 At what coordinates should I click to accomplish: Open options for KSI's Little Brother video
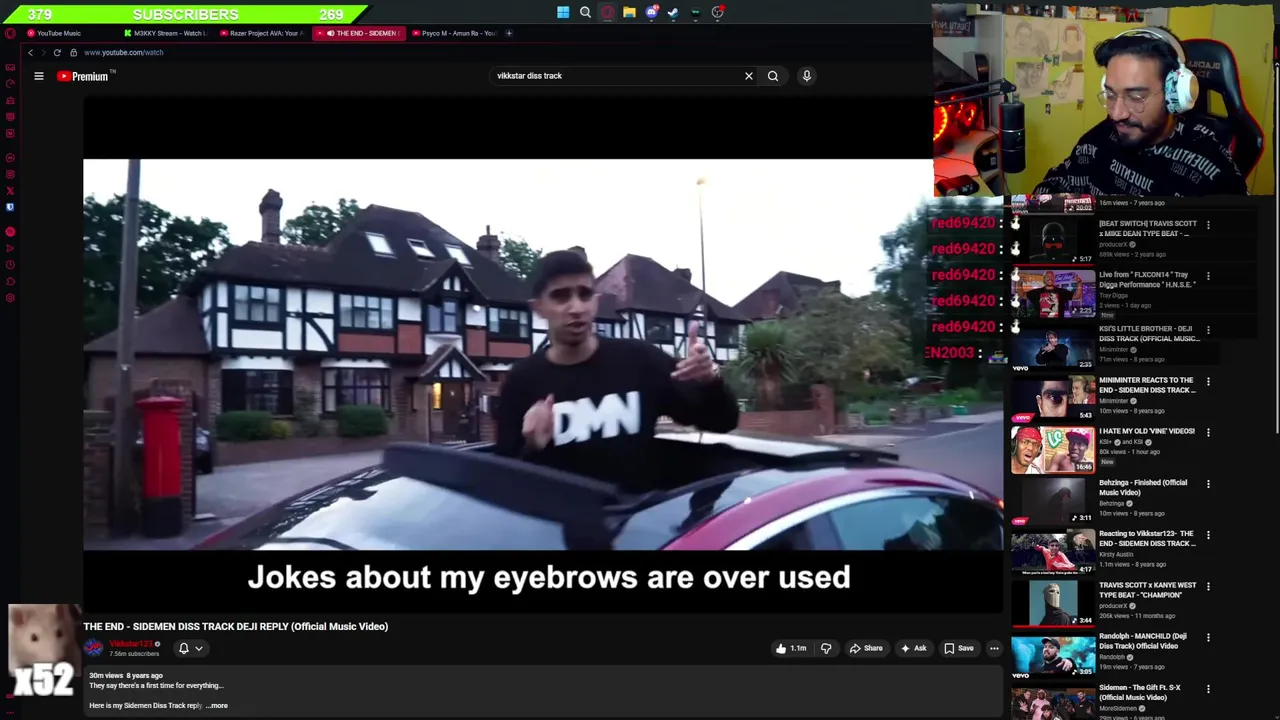tap(1208, 330)
